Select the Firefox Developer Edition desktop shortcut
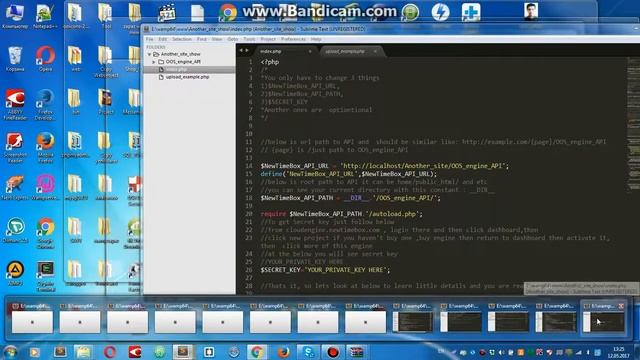The height and width of the screenshot is (360, 640). [x=45, y=104]
